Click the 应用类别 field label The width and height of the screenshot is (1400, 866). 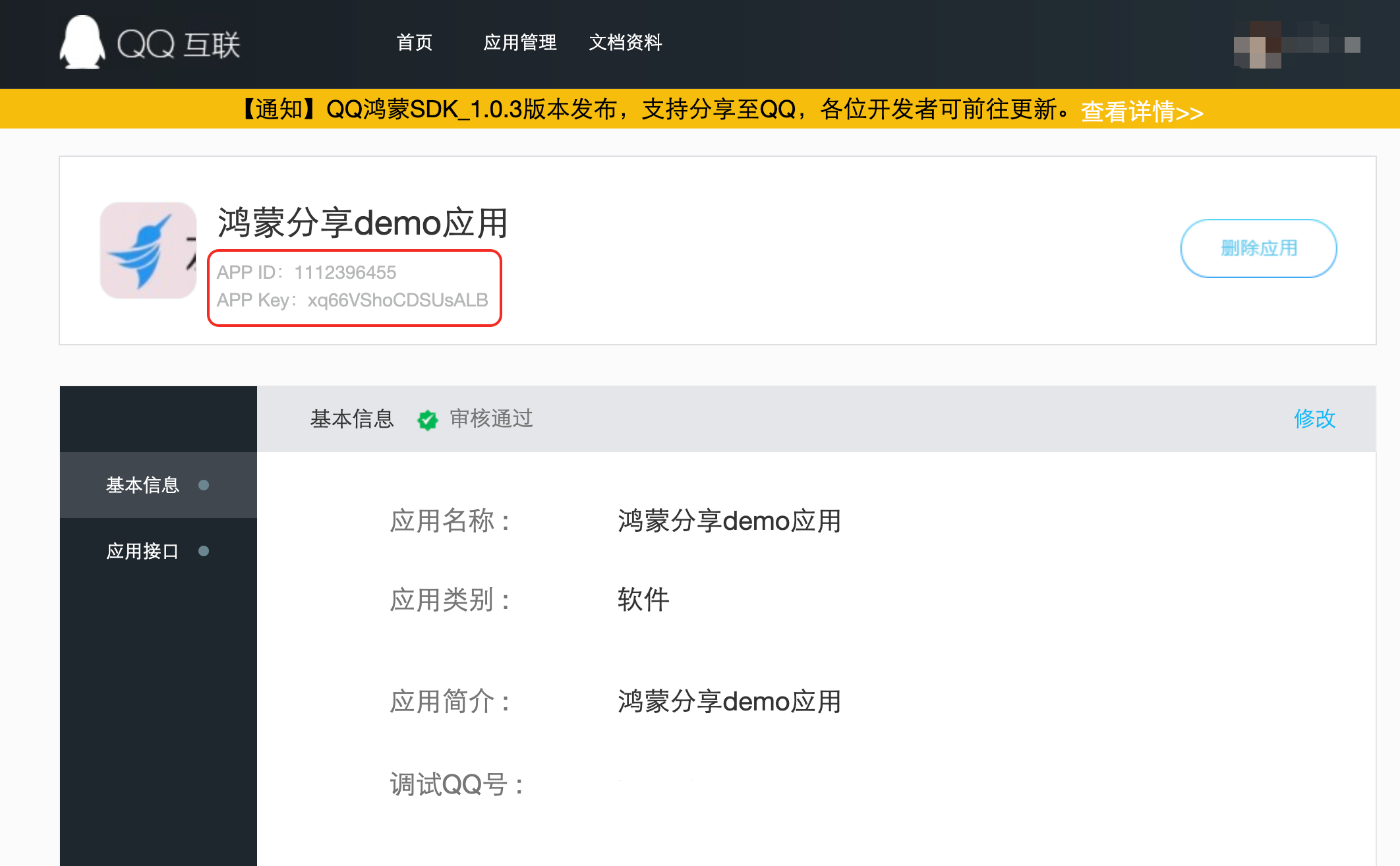tap(450, 600)
